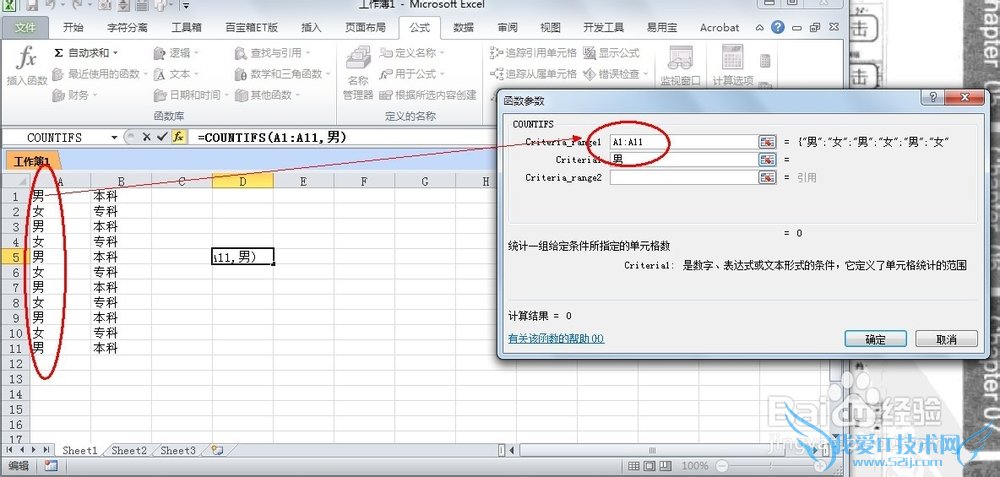Image resolution: width=1000 pixels, height=477 pixels.
Task: Open the Financial (财务) functions menu
Action: point(75,95)
